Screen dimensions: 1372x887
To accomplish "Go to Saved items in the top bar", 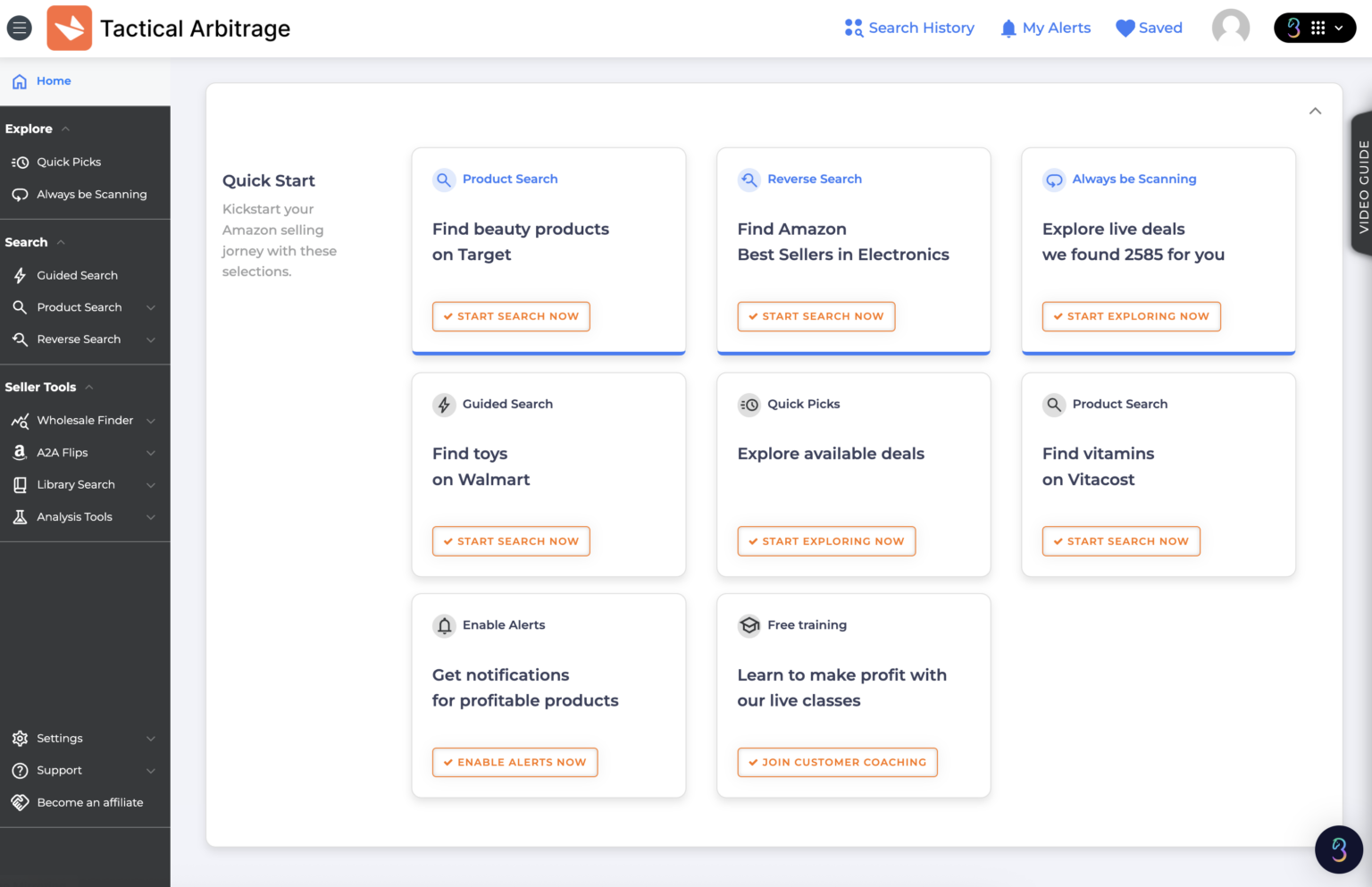I will point(1150,28).
